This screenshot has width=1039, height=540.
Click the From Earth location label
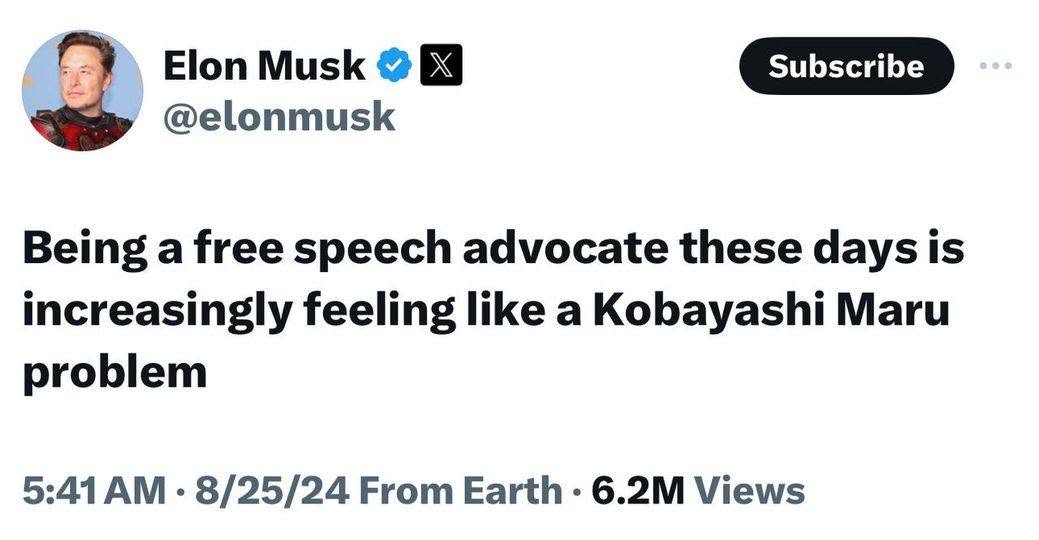[458, 490]
